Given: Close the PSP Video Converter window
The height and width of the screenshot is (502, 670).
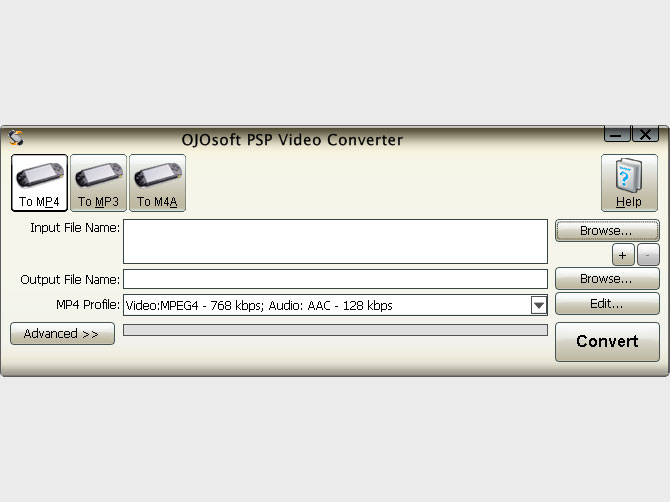Looking at the screenshot, I should point(645,134).
